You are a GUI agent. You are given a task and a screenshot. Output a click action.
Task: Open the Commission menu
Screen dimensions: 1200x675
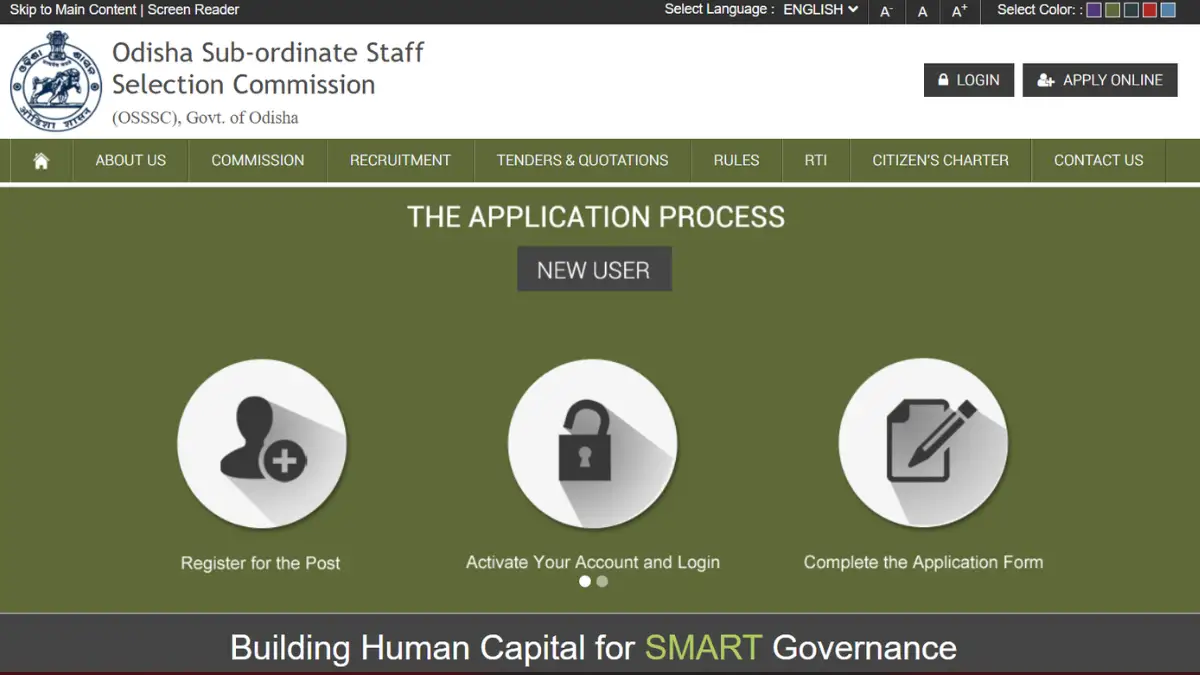258,160
